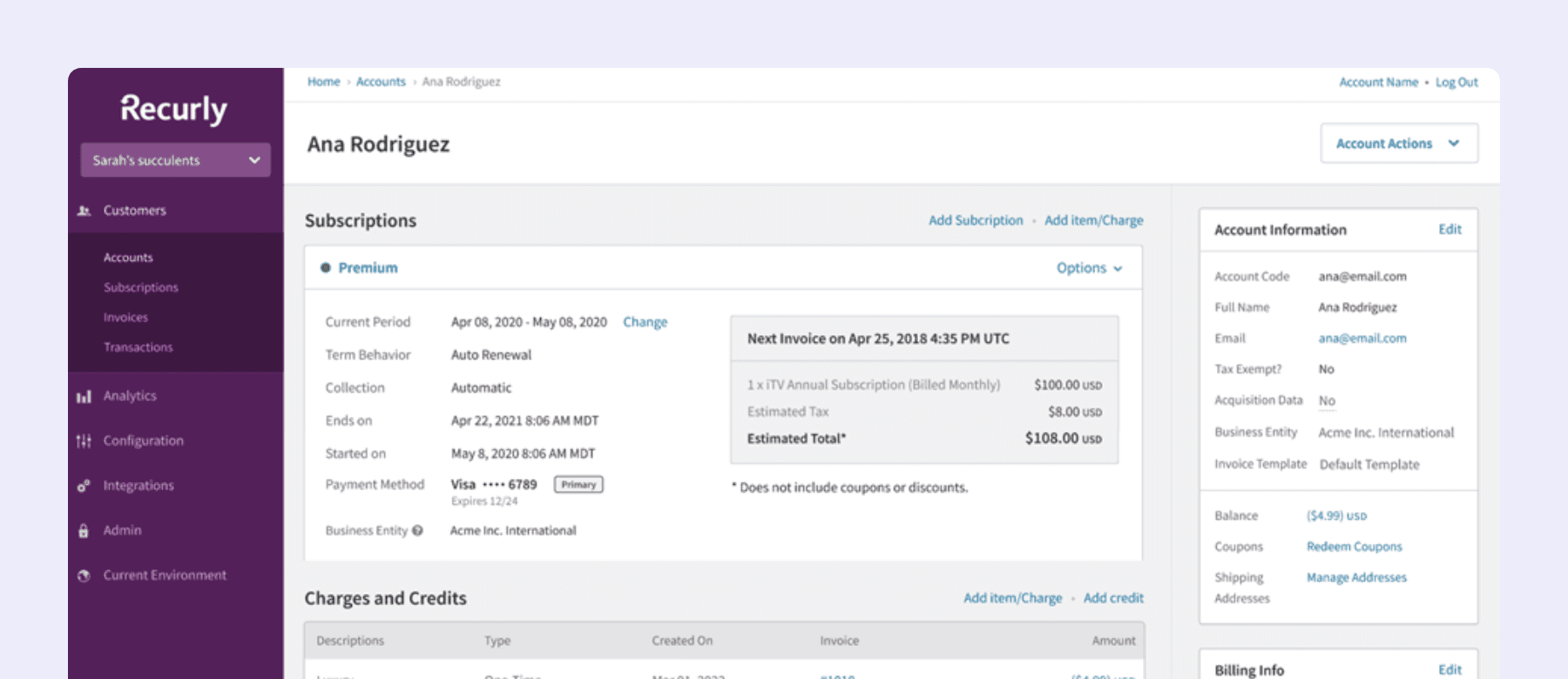
Task: Click the Invoice column header
Action: pos(839,641)
